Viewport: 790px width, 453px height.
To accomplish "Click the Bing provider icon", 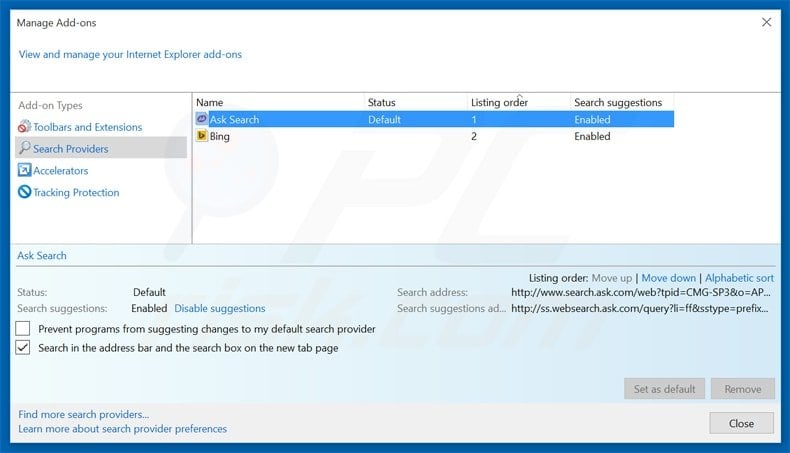I will tap(202, 136).
